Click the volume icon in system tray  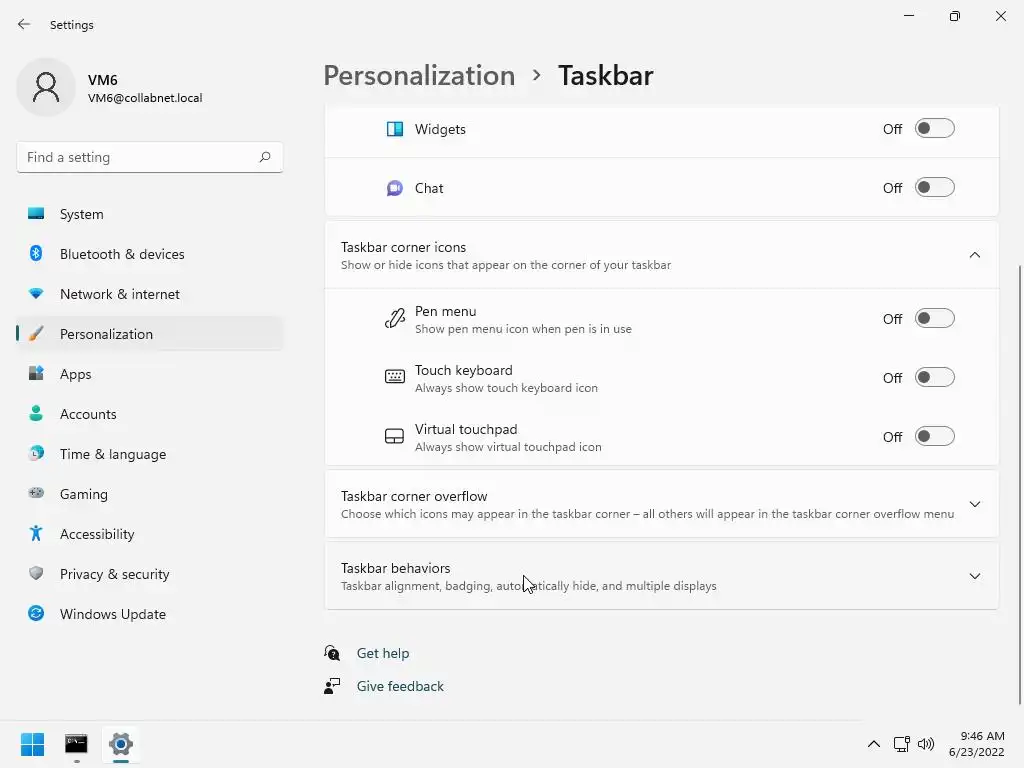926,744
